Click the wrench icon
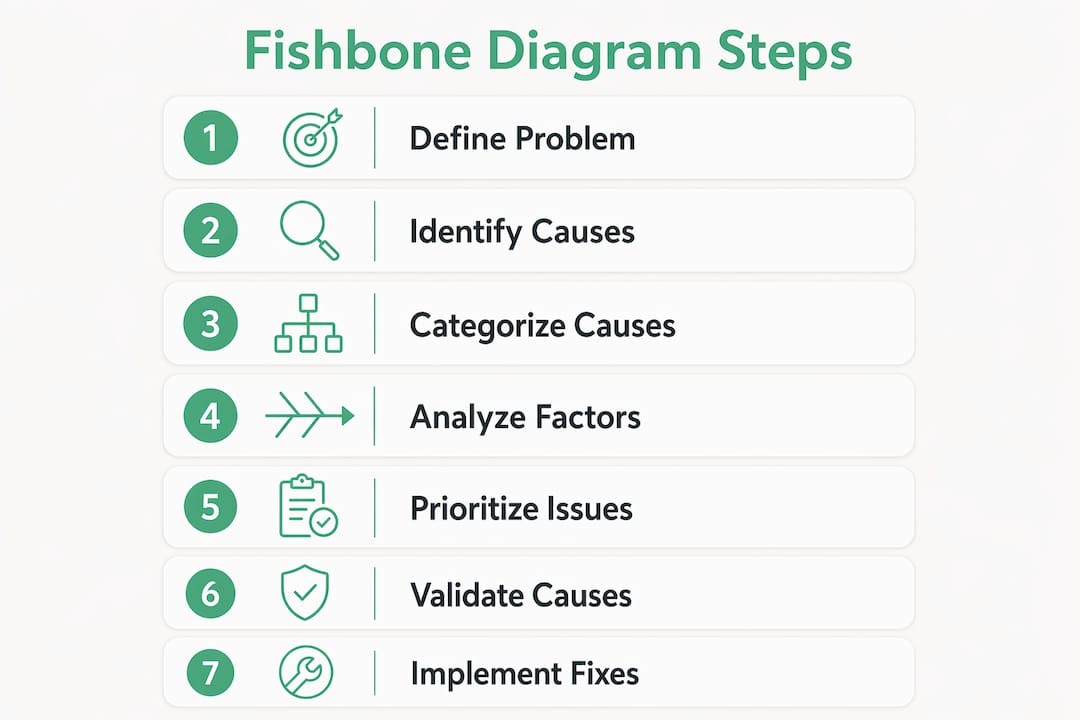This screenshot has width=1080, height=720. (x=306, y=672)
